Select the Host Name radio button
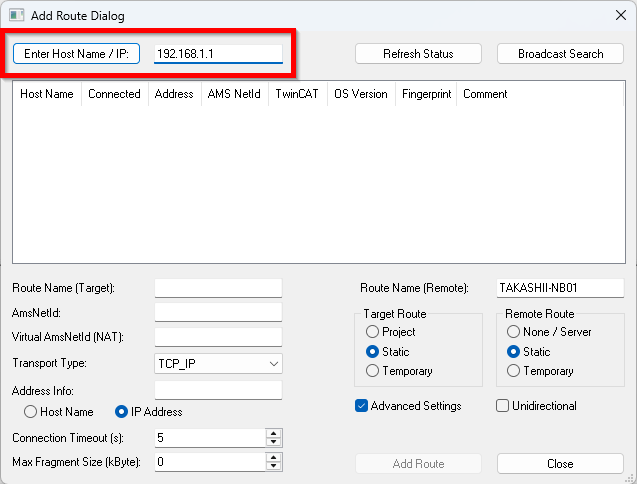Viewport: 637px width, 484px height. 31,412
